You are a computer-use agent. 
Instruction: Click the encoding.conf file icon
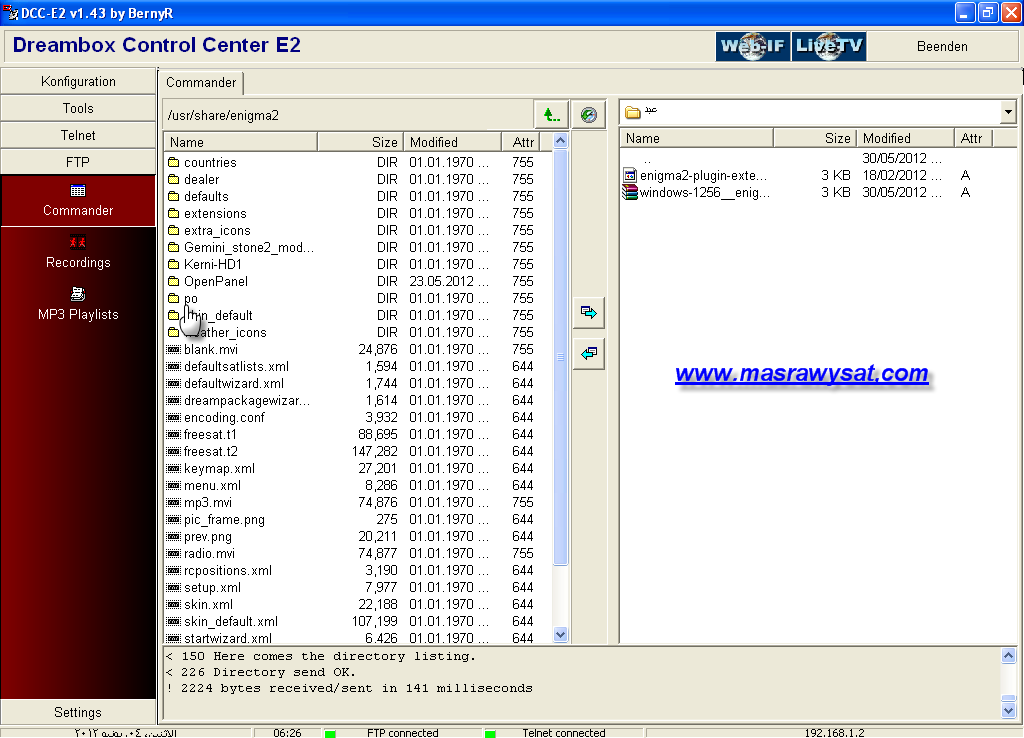tap(173, 417)
